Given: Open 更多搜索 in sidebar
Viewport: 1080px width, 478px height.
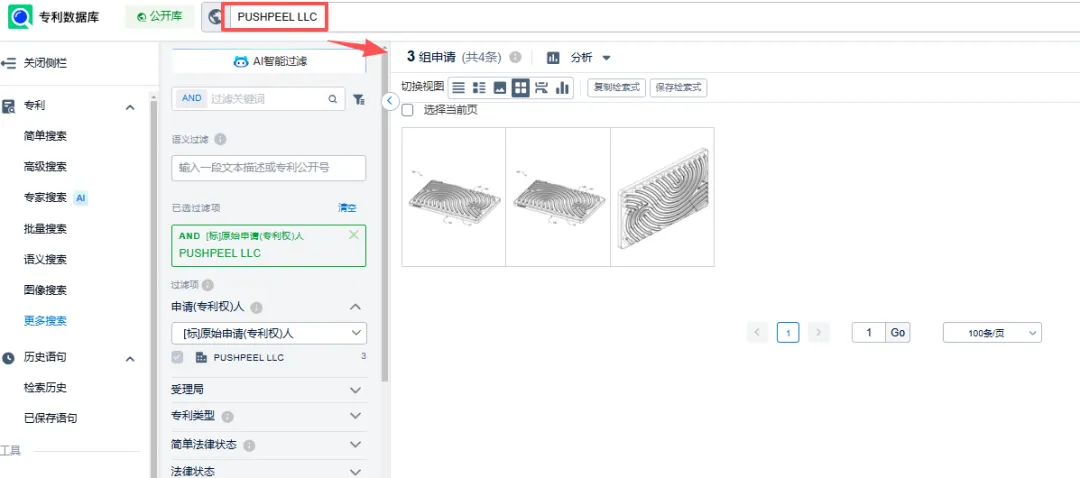Looking at the screenshot, I should [x=45, y=321].
